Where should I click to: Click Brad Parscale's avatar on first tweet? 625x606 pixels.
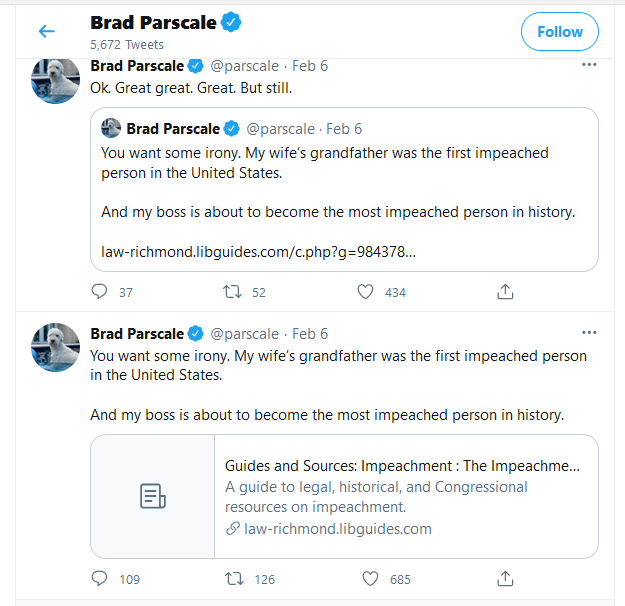(56, 80)
